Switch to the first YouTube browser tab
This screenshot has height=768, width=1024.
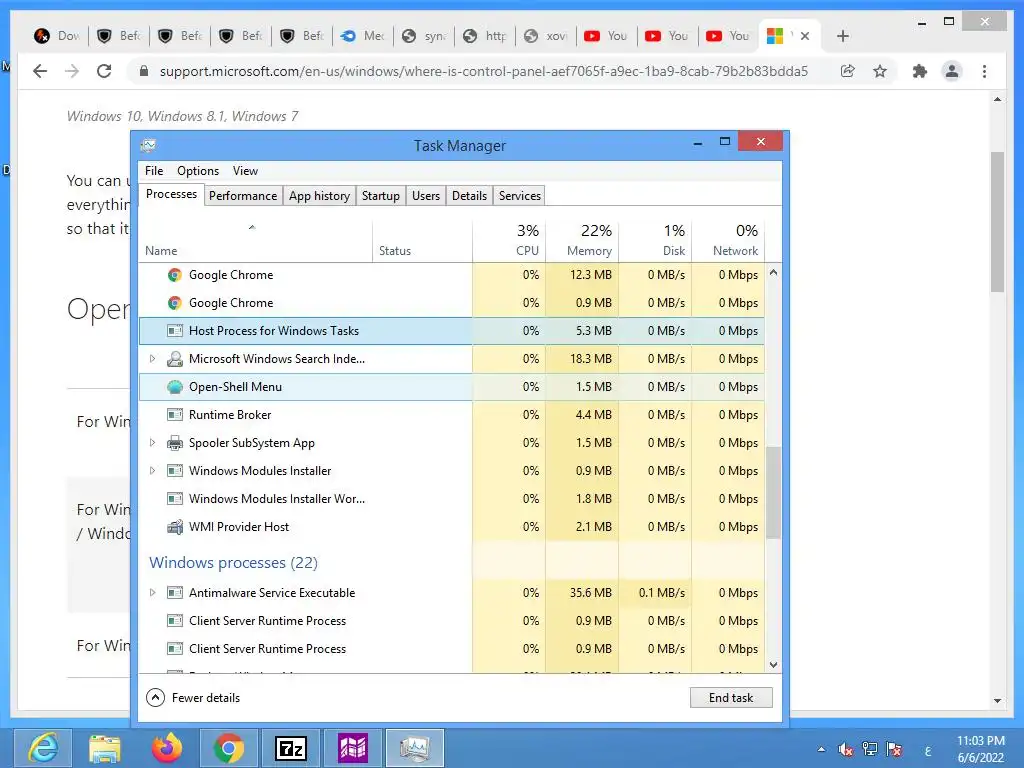pos(605,36)
